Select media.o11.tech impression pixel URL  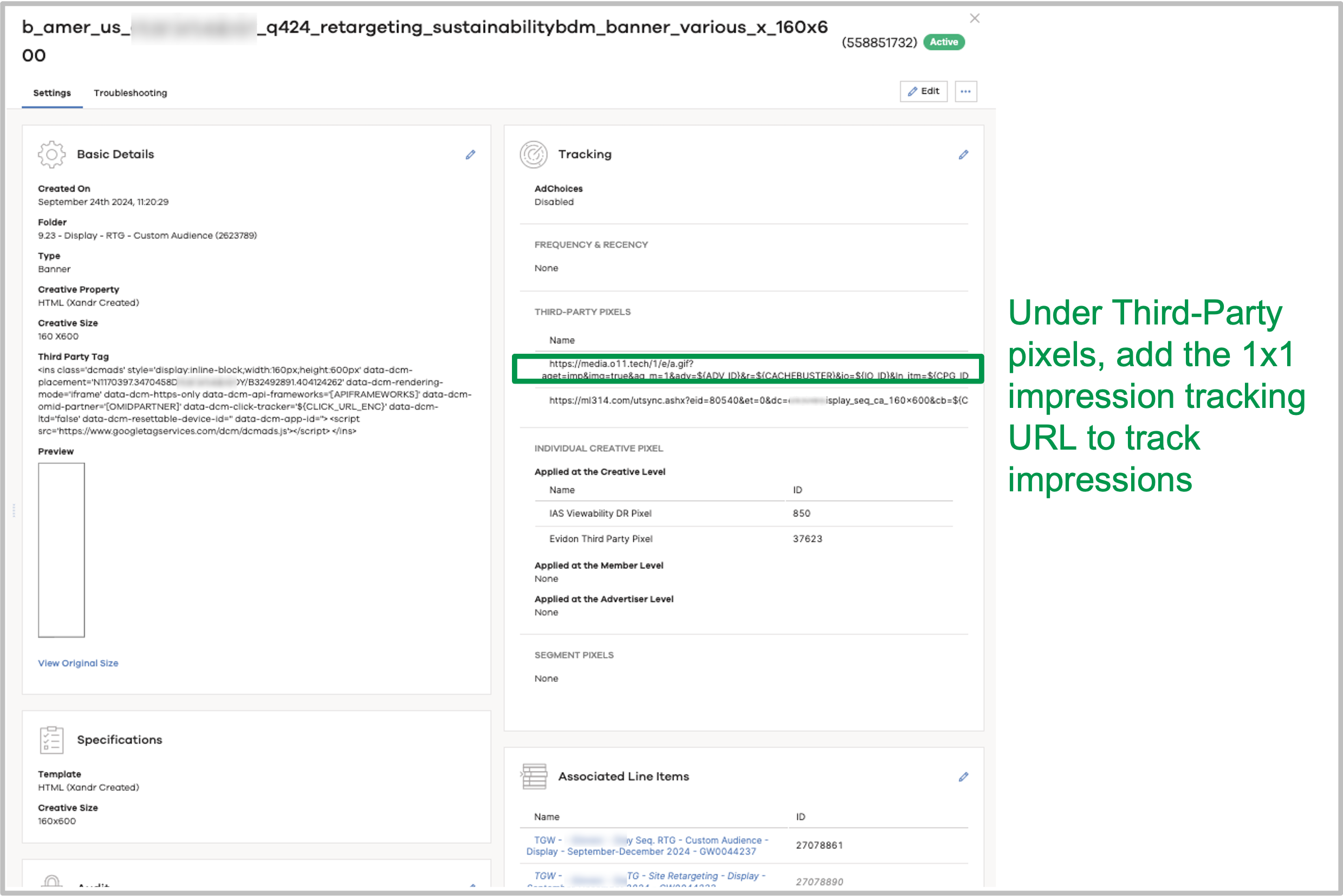pos(755,369)
